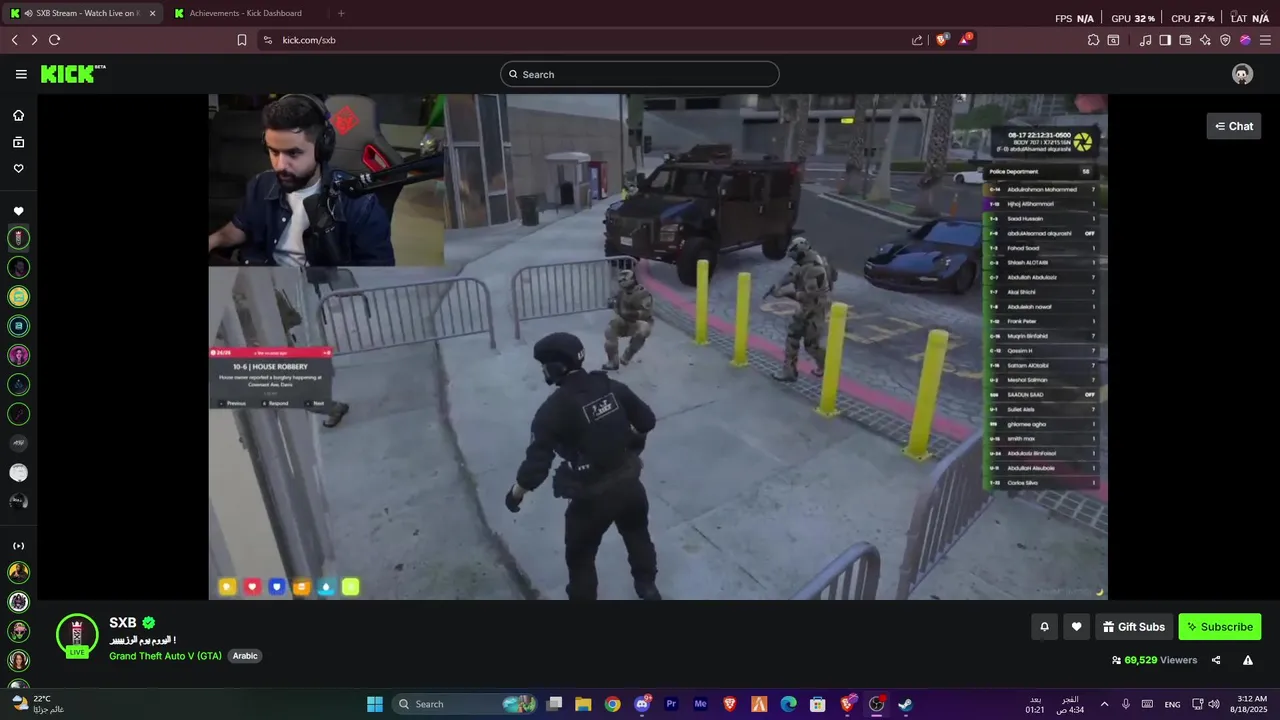Report stream via warning triangle icon

click(1247, 660)
